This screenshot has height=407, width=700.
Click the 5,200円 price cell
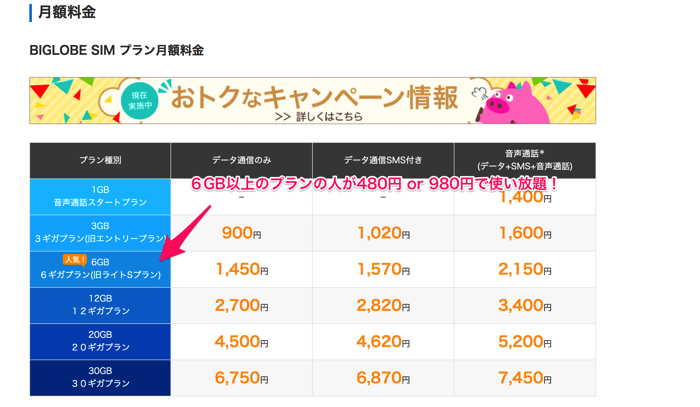click(525, 341)
